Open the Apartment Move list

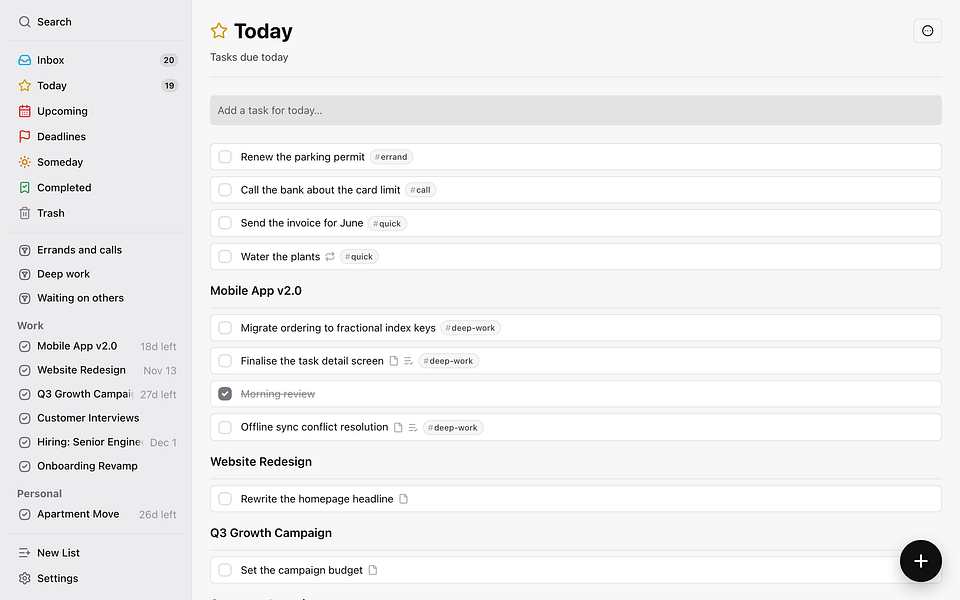point(98,514)
